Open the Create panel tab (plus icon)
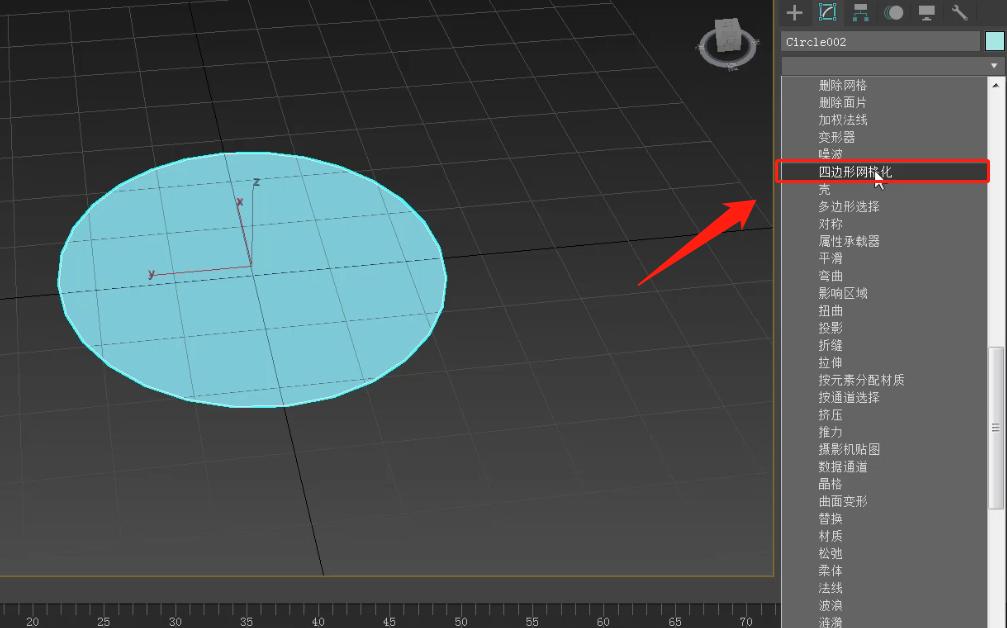Screen dimensions: 1007x628 coord(795,13)
